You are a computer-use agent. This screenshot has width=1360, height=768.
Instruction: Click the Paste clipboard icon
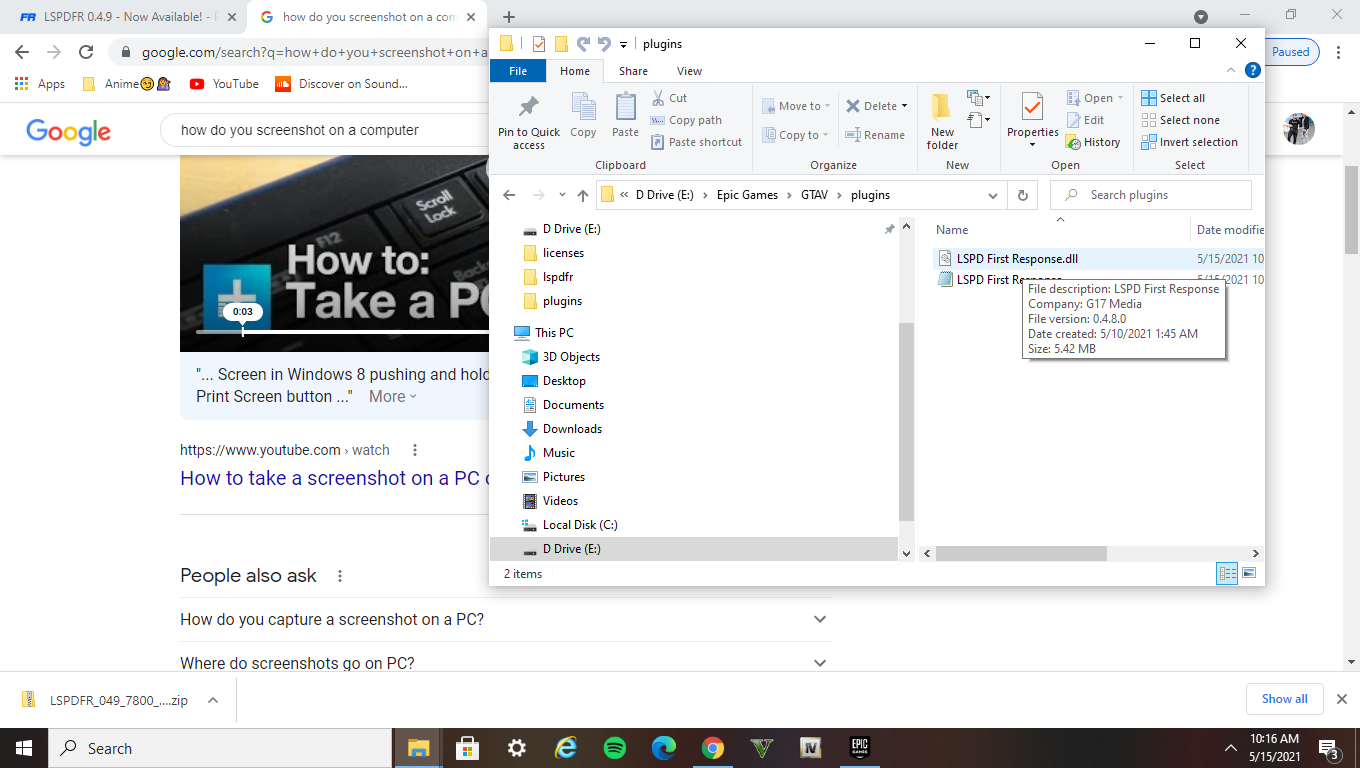625,108
